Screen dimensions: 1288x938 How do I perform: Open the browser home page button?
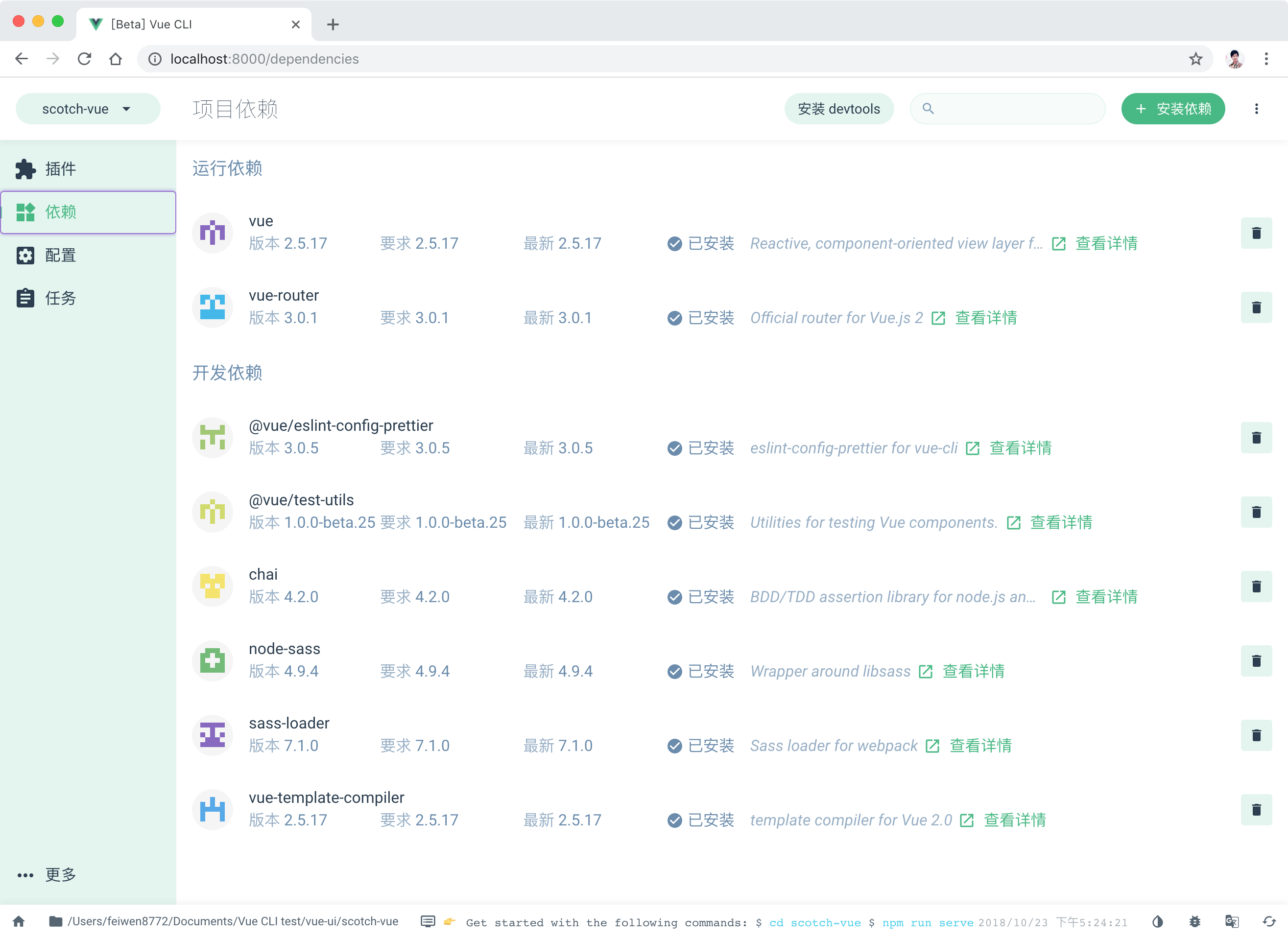116,58
